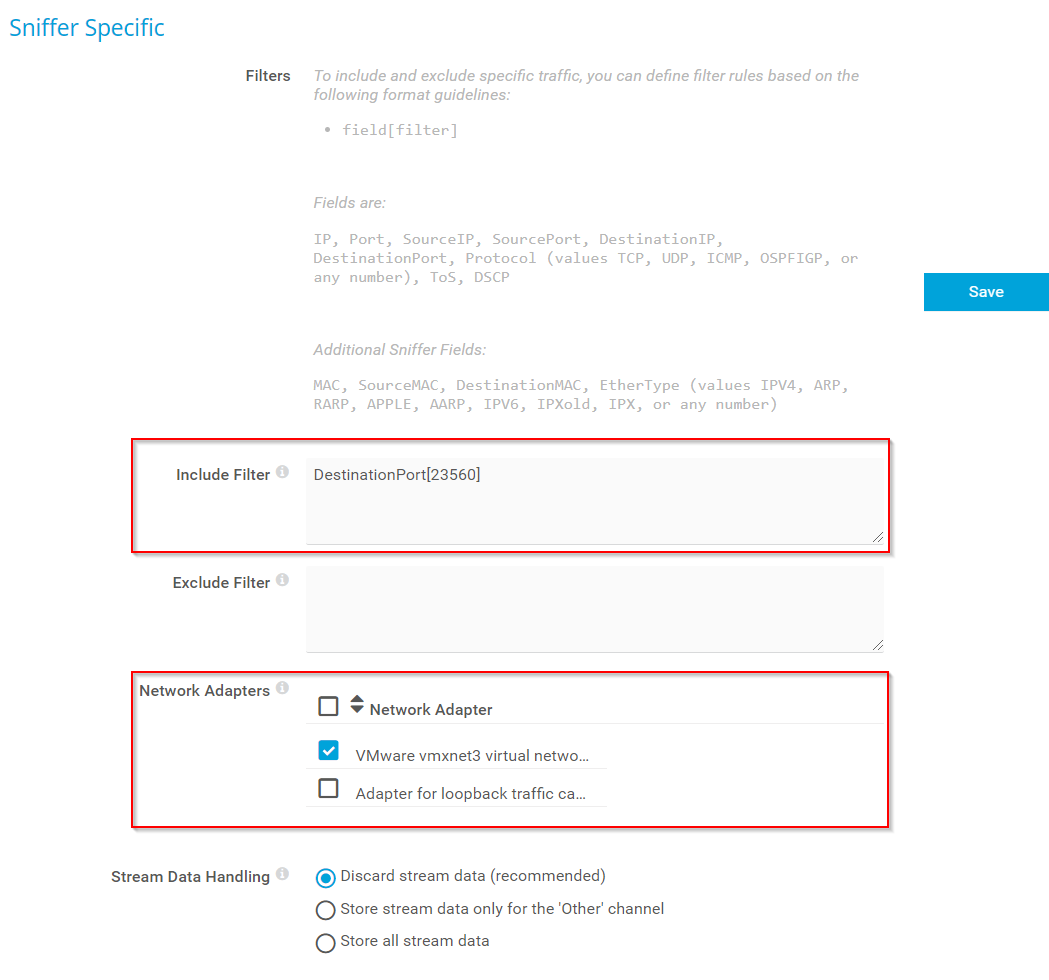This screenshot has height=980, width=1049.
Task: Click the Sniffer Specific section heading
Action: pyautogui.click(x=87, y=28)
